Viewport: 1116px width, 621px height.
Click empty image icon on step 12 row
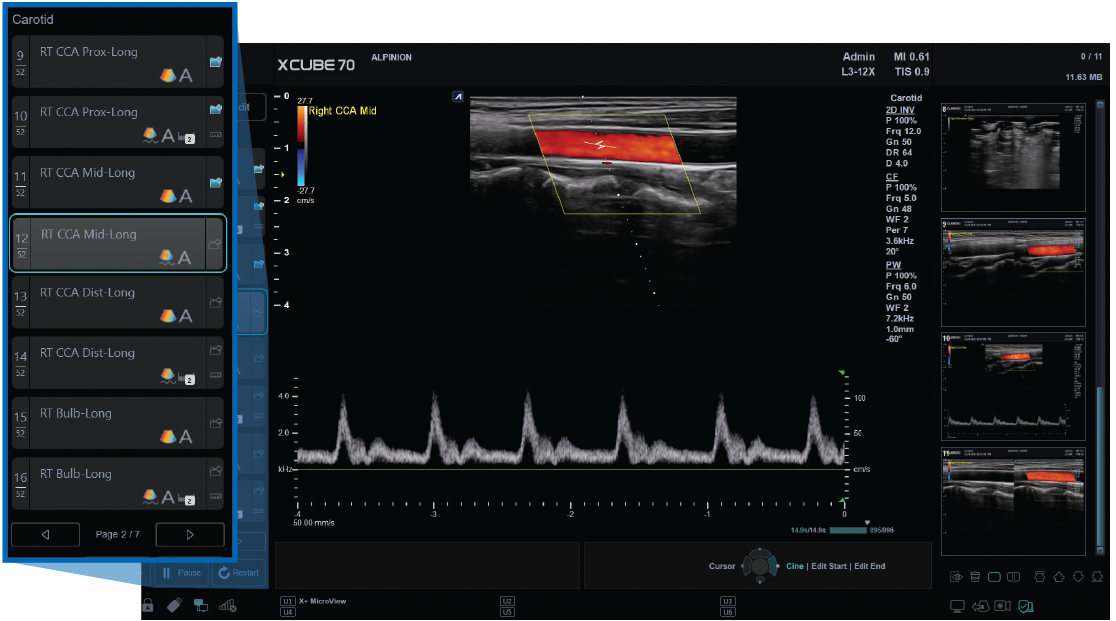pyautogui.click(x=215, y=244)
